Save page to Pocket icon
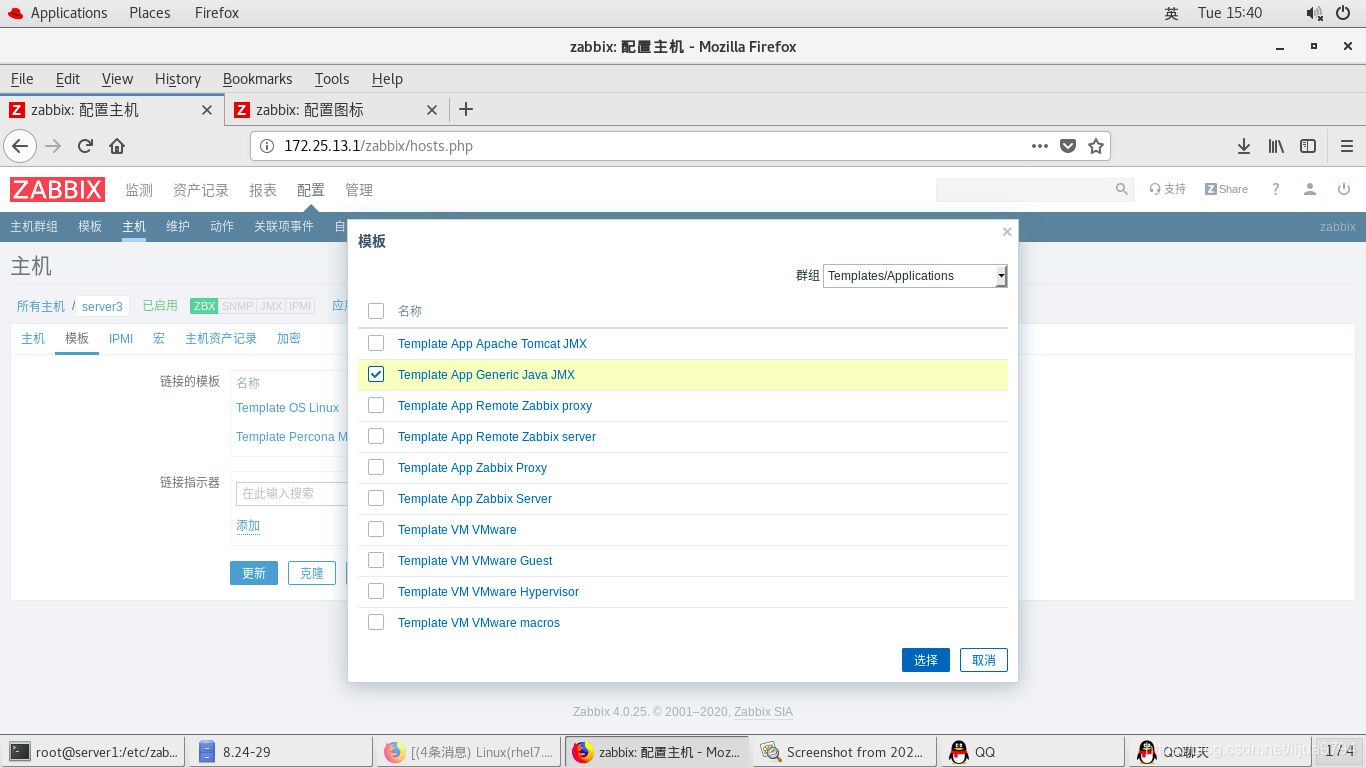 click(1068, 146)
